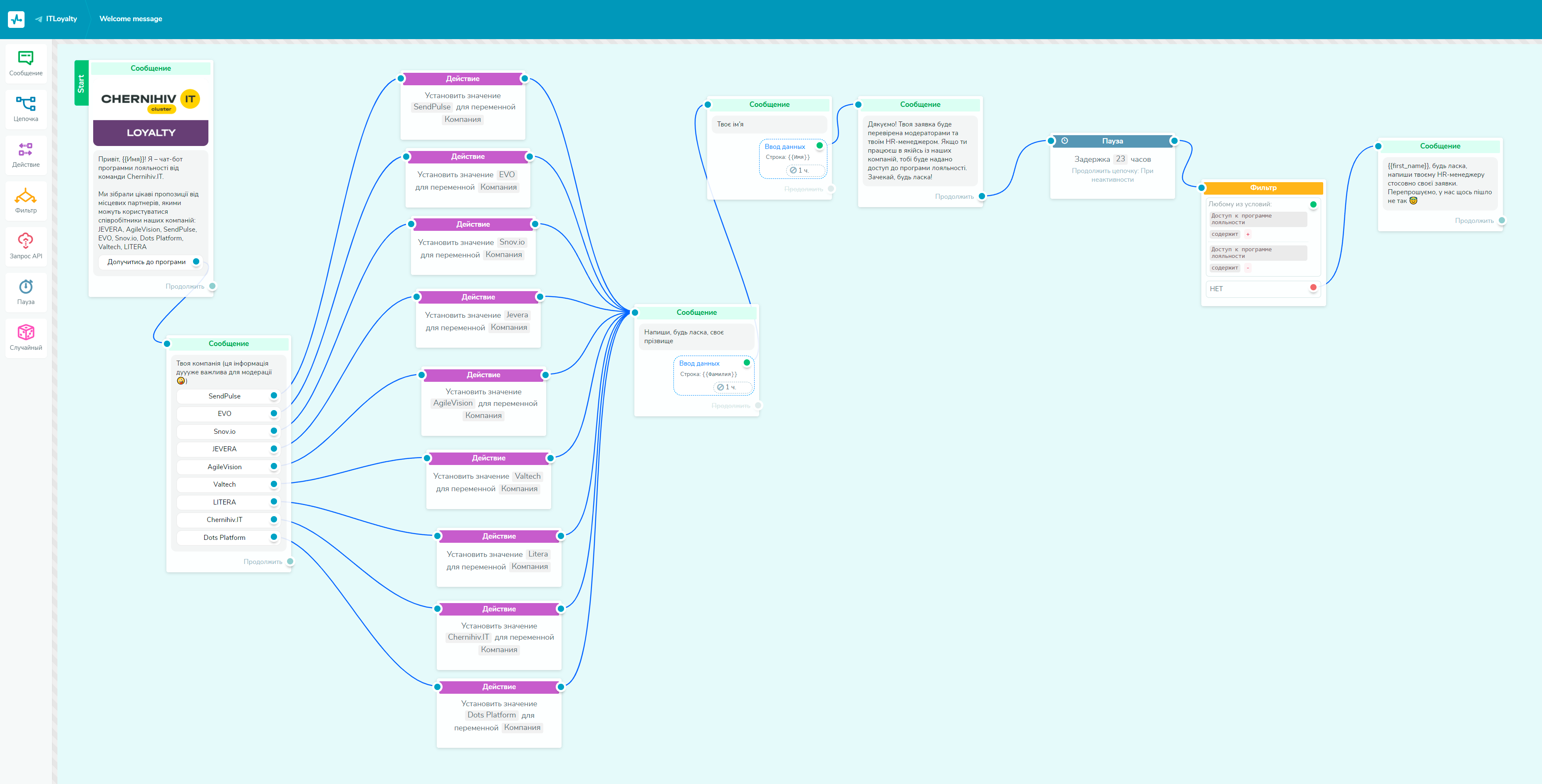Click input connector of Dots Platform action block
This screenshot has height=784, width=1542.
438,686
